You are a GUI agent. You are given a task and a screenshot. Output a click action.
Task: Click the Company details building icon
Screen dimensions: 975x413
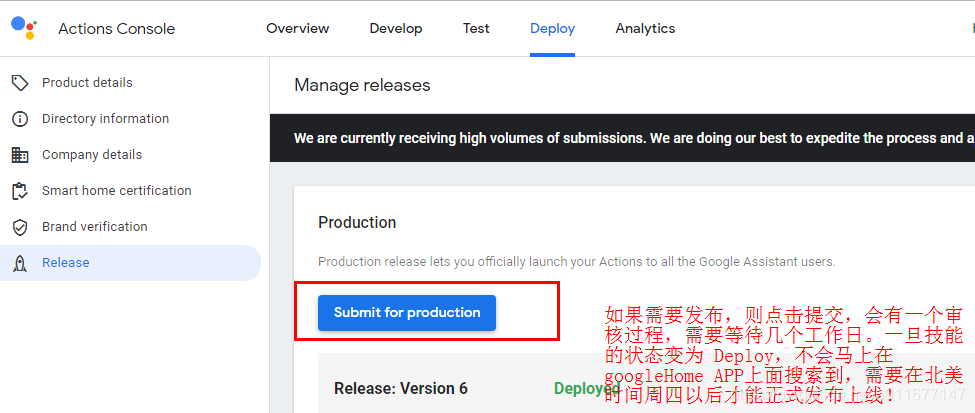(x=20, y=155)
